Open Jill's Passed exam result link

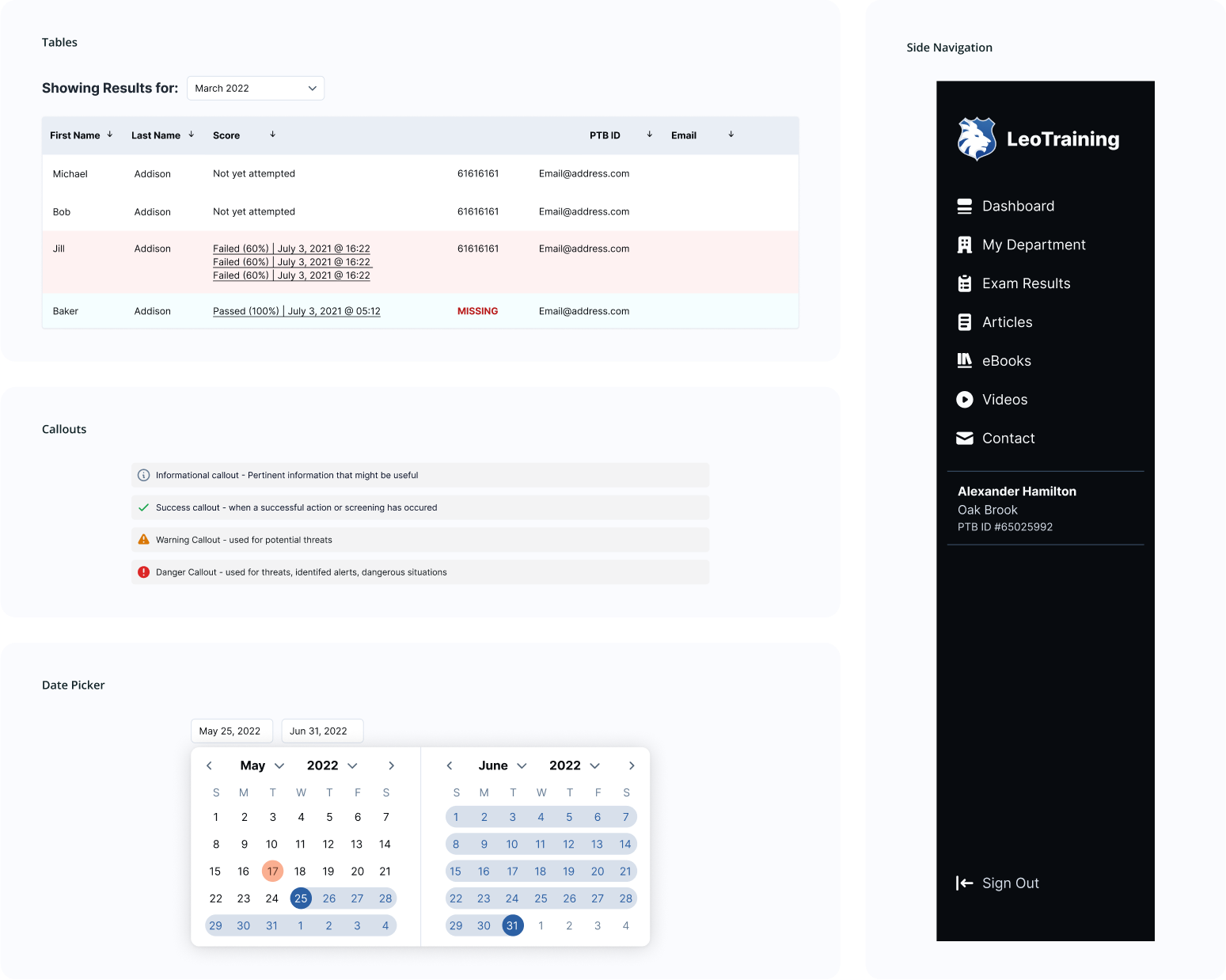tap(295, 310)
